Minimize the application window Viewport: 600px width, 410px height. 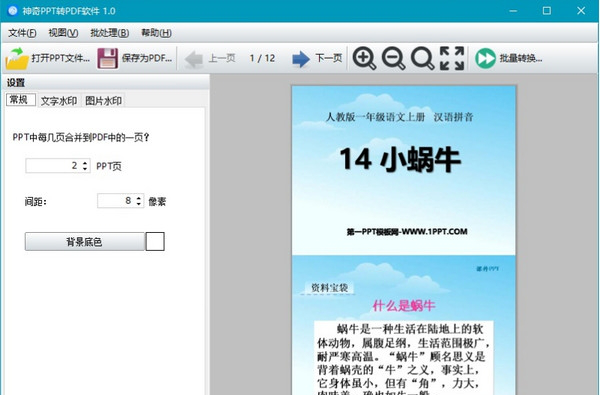tap(513, 11)
